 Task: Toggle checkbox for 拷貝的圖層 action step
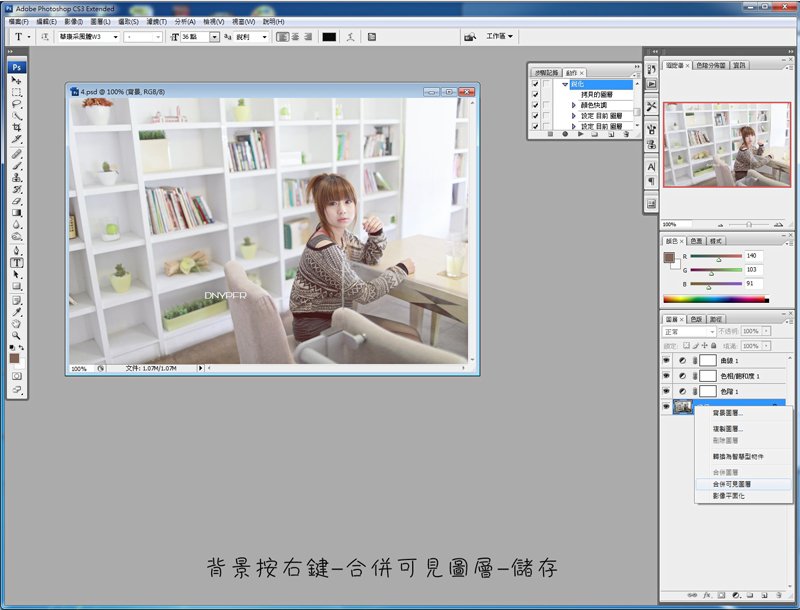tap(535, 95)
